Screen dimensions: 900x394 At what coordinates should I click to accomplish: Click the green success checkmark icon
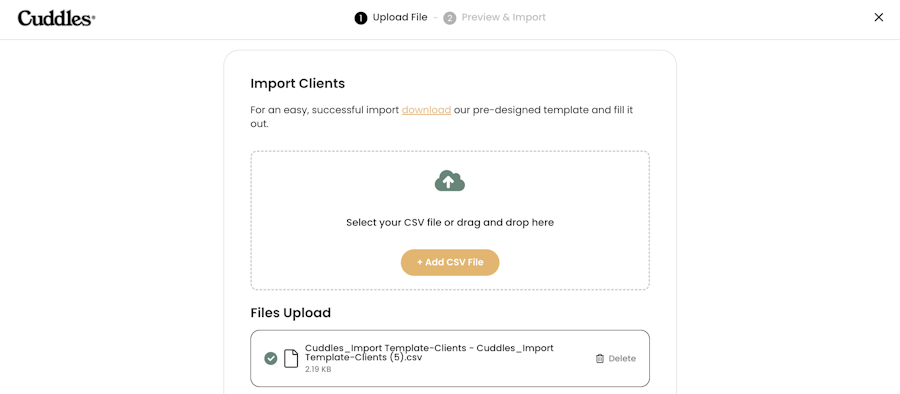[270, 358]
